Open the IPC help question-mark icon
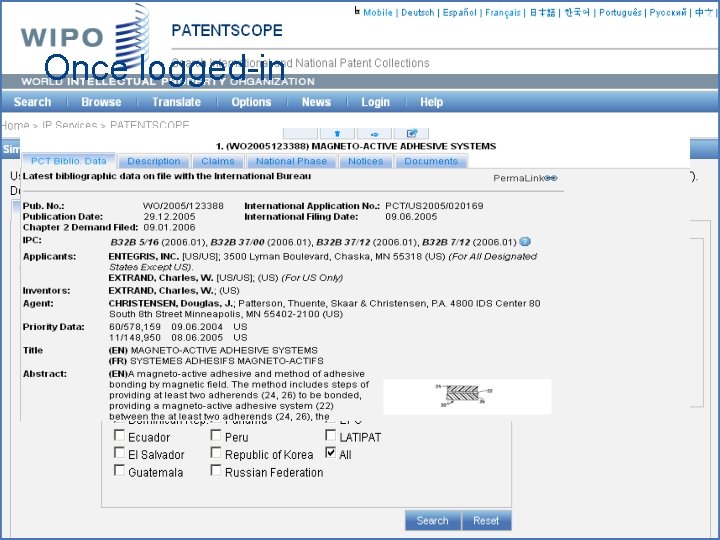720x540 pixels. [525, 242]
